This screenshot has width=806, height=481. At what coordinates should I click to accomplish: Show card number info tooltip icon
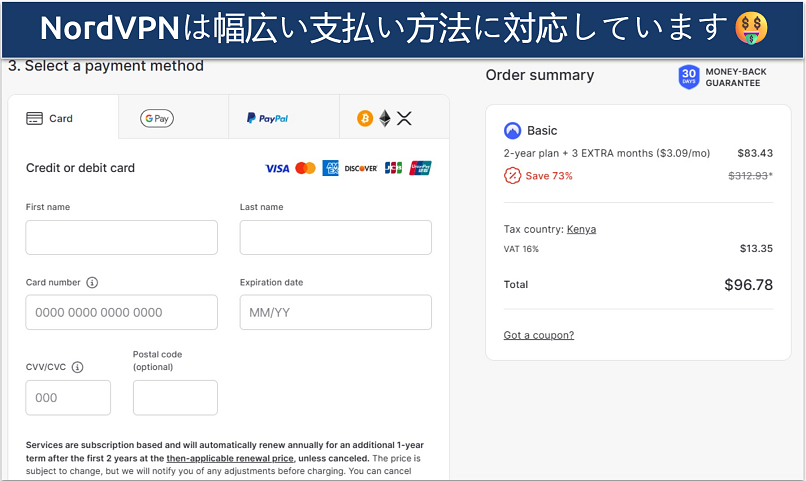(x=93, y=283)
